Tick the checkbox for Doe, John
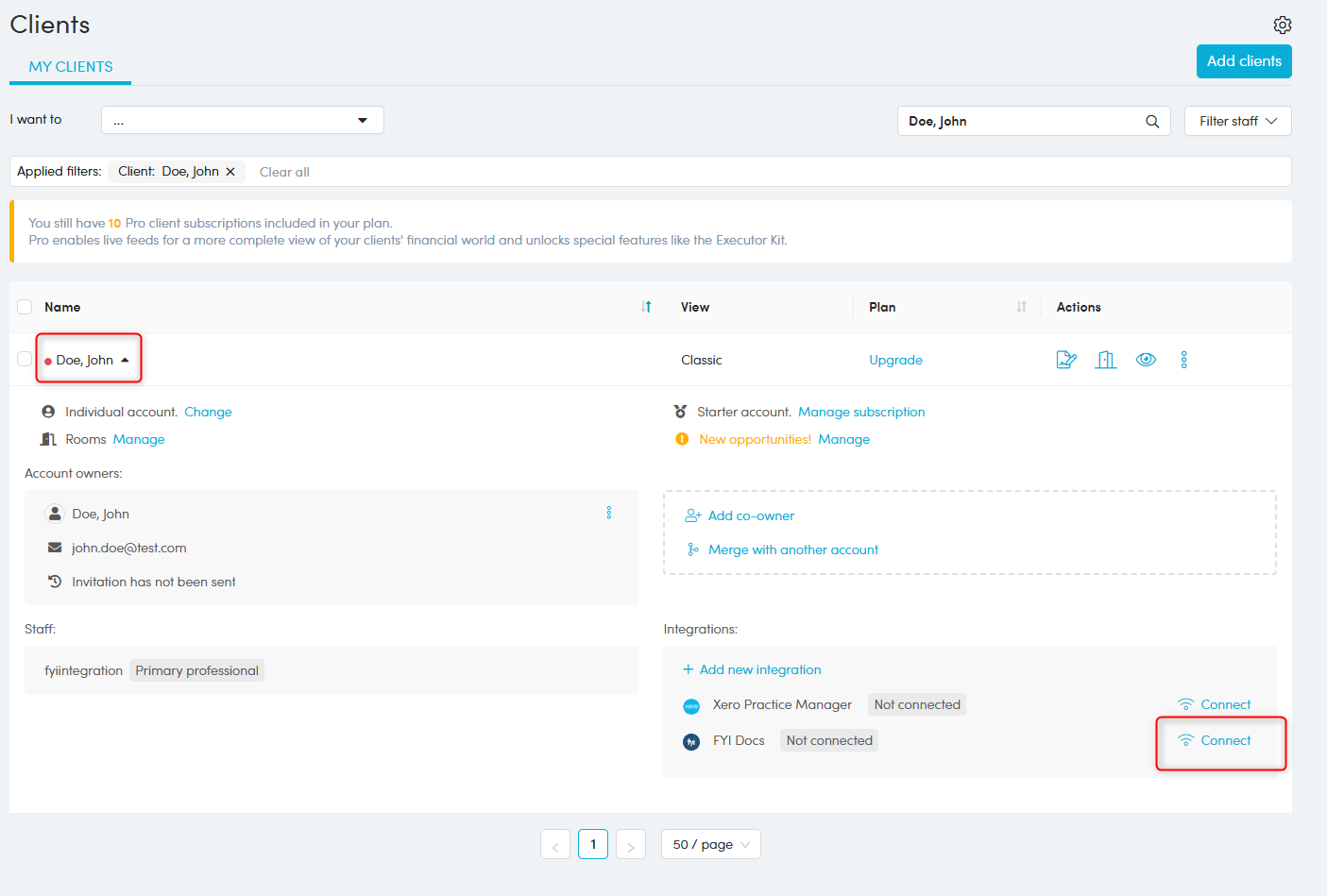 (x=25, y=359)
